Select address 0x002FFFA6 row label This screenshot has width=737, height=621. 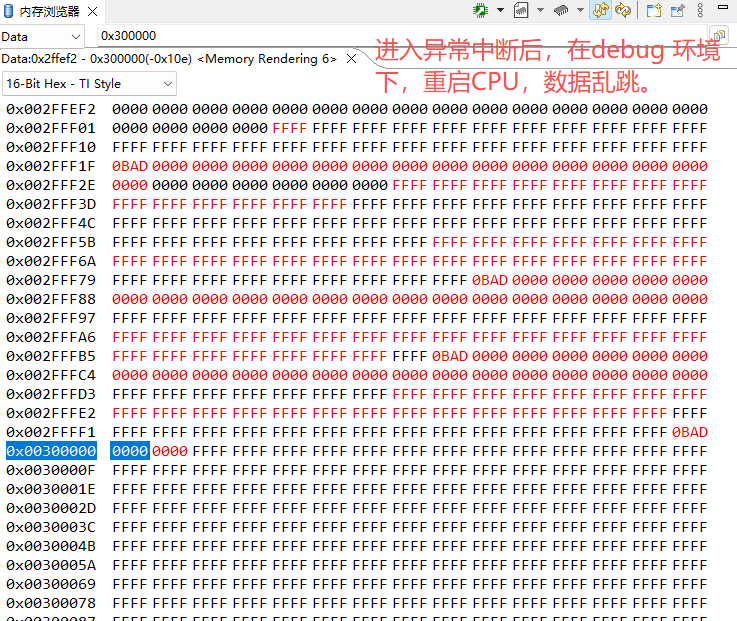point(51,337)
